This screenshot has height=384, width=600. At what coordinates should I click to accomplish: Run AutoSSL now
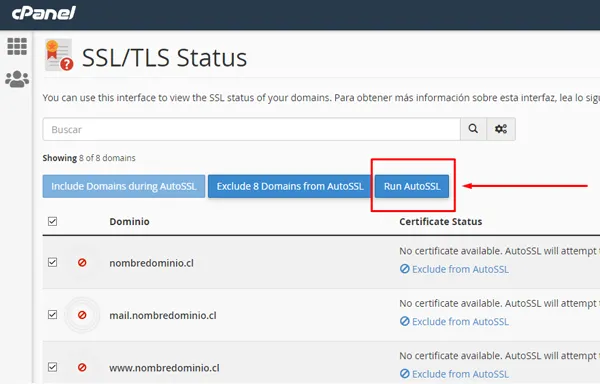click(412, 186)
